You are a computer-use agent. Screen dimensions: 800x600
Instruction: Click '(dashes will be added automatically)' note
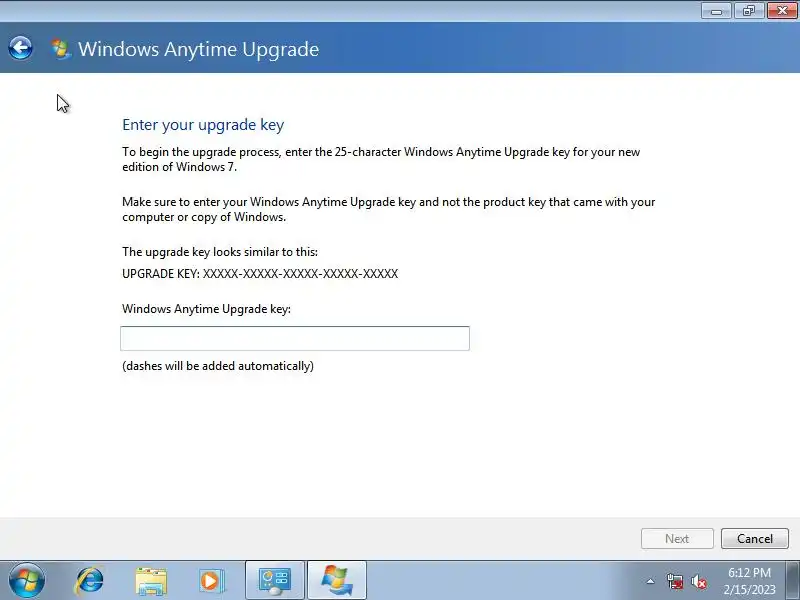tap(218, 366)
